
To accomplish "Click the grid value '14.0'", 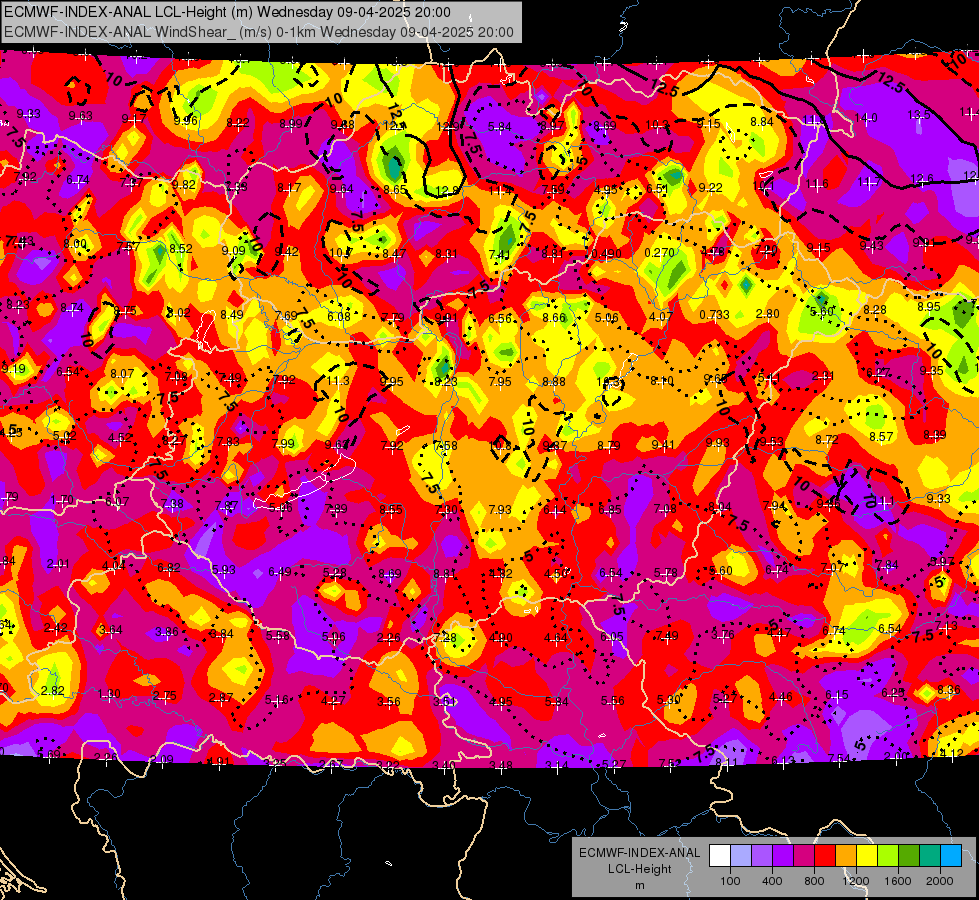I will 866,118.
